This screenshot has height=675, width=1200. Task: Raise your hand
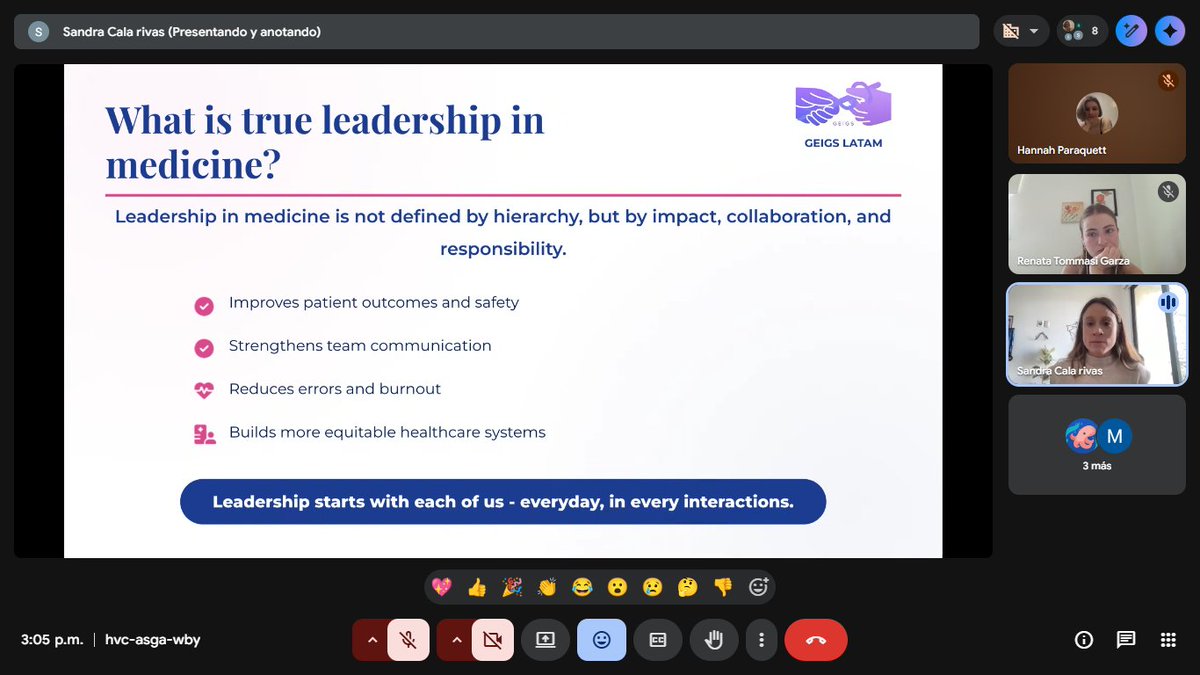tap(713, 640)
